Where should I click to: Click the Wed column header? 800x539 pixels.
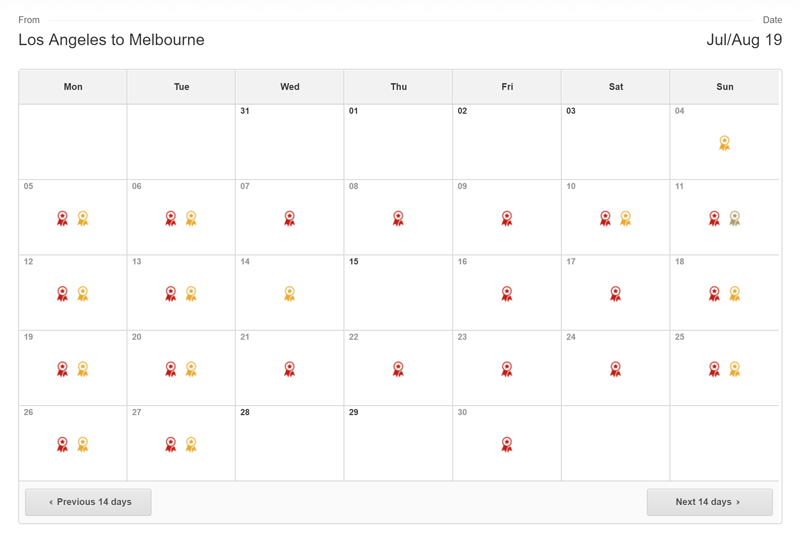[290, 87]
